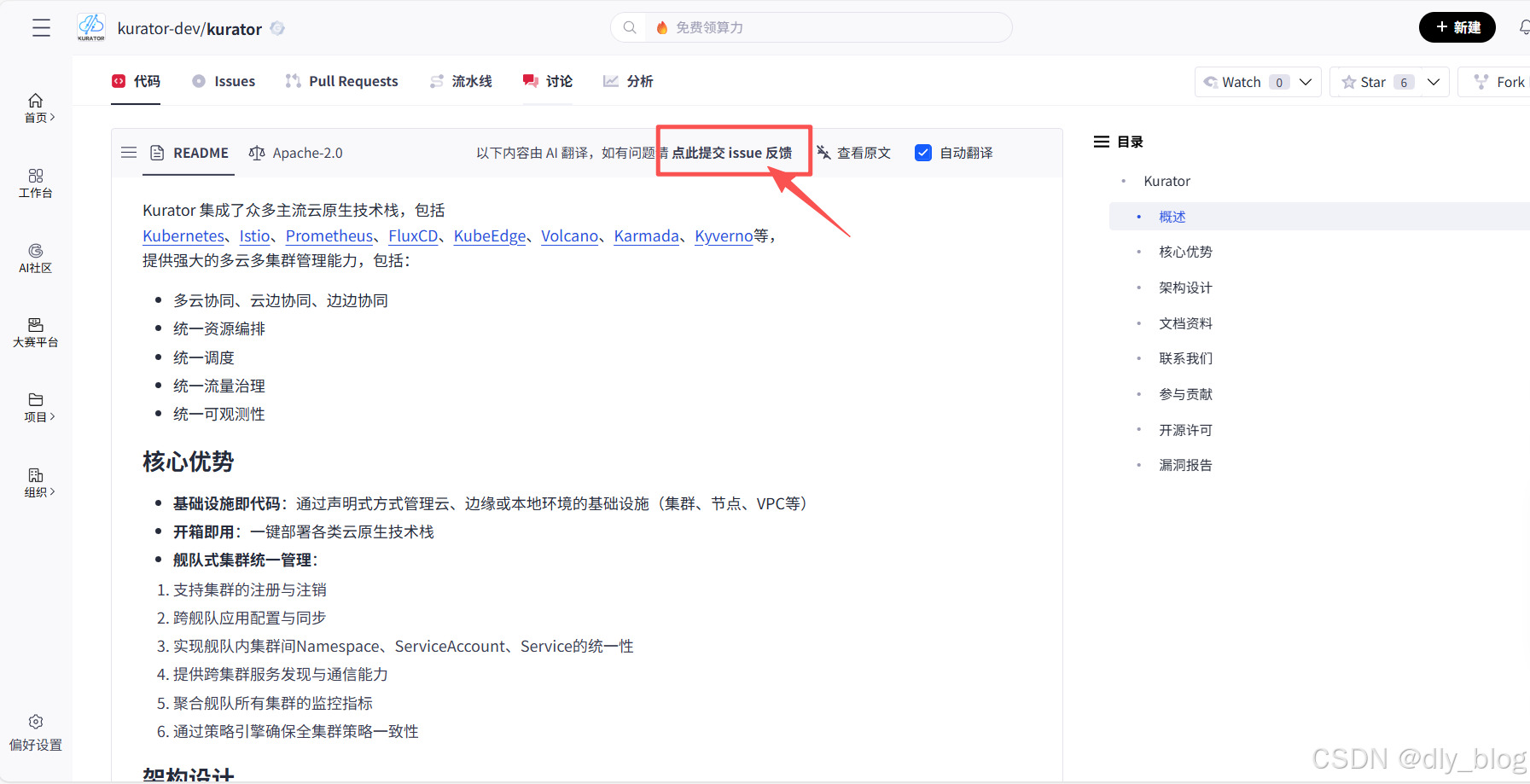1530x784 pixels.
Task: Open 项目 in the sidebar
Action: point(36,408)
